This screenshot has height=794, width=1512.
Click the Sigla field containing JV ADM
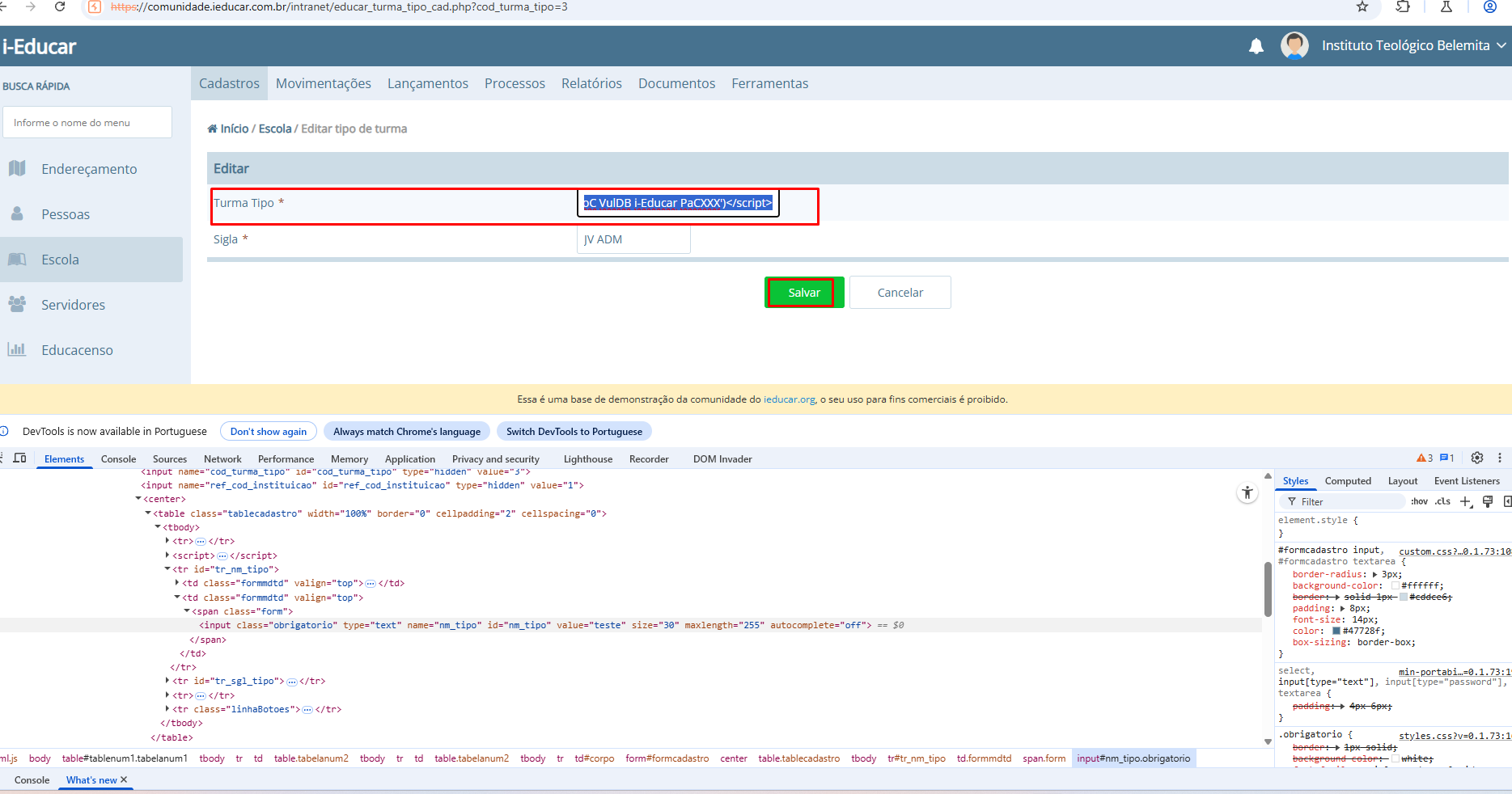633,239
